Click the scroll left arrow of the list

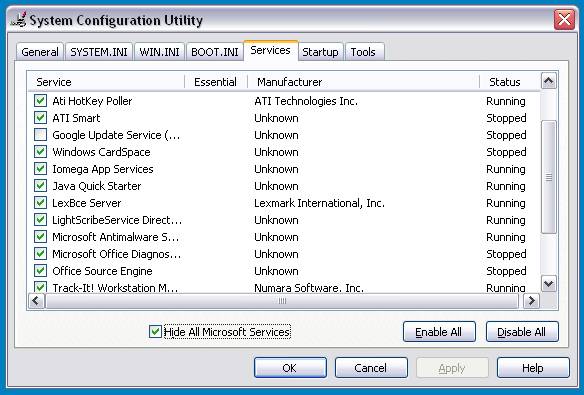(36, 301)
